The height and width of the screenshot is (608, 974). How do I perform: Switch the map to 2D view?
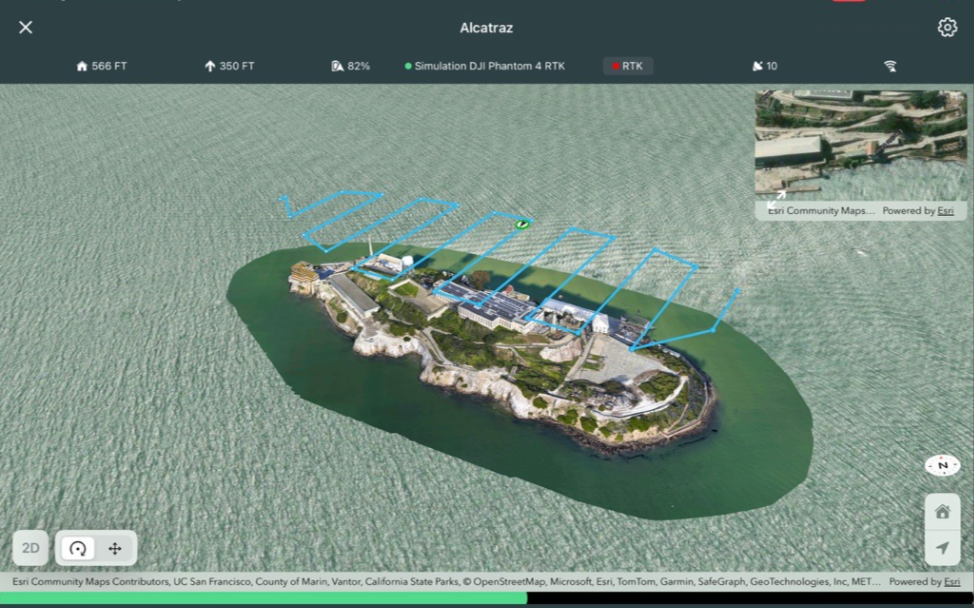click(x=30, y=548)
